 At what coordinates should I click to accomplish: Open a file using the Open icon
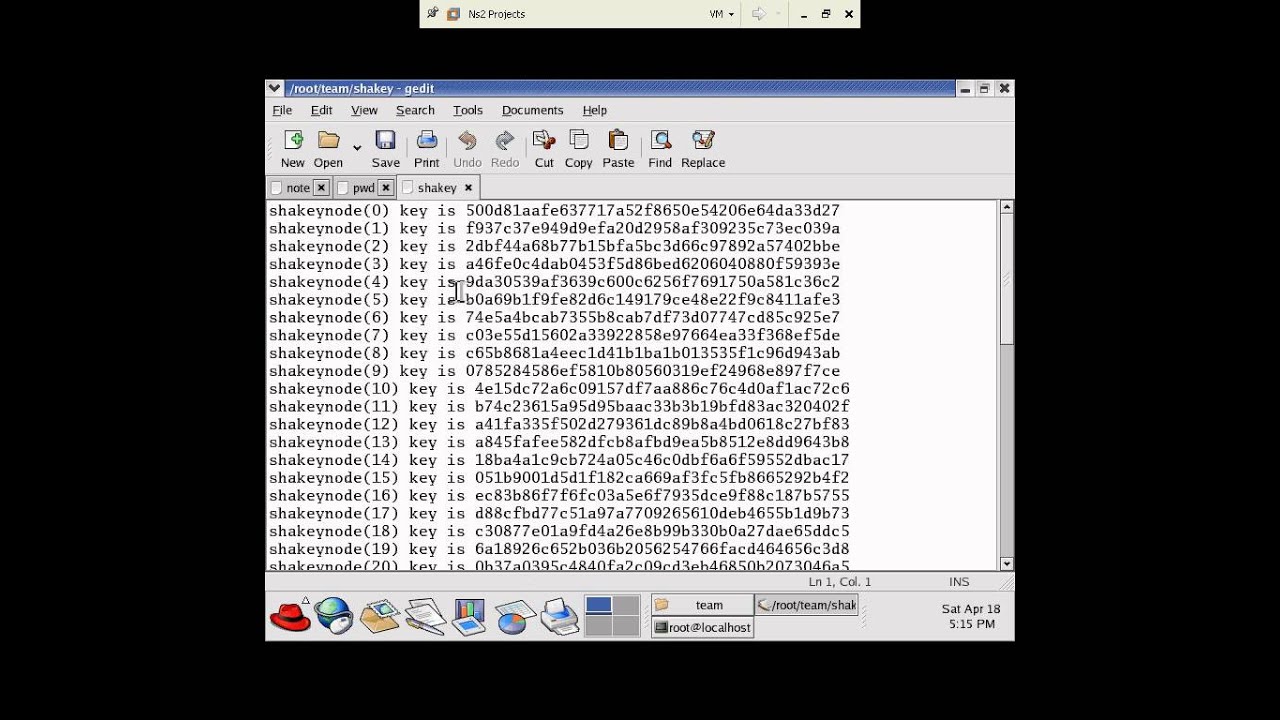coord(328,148)
